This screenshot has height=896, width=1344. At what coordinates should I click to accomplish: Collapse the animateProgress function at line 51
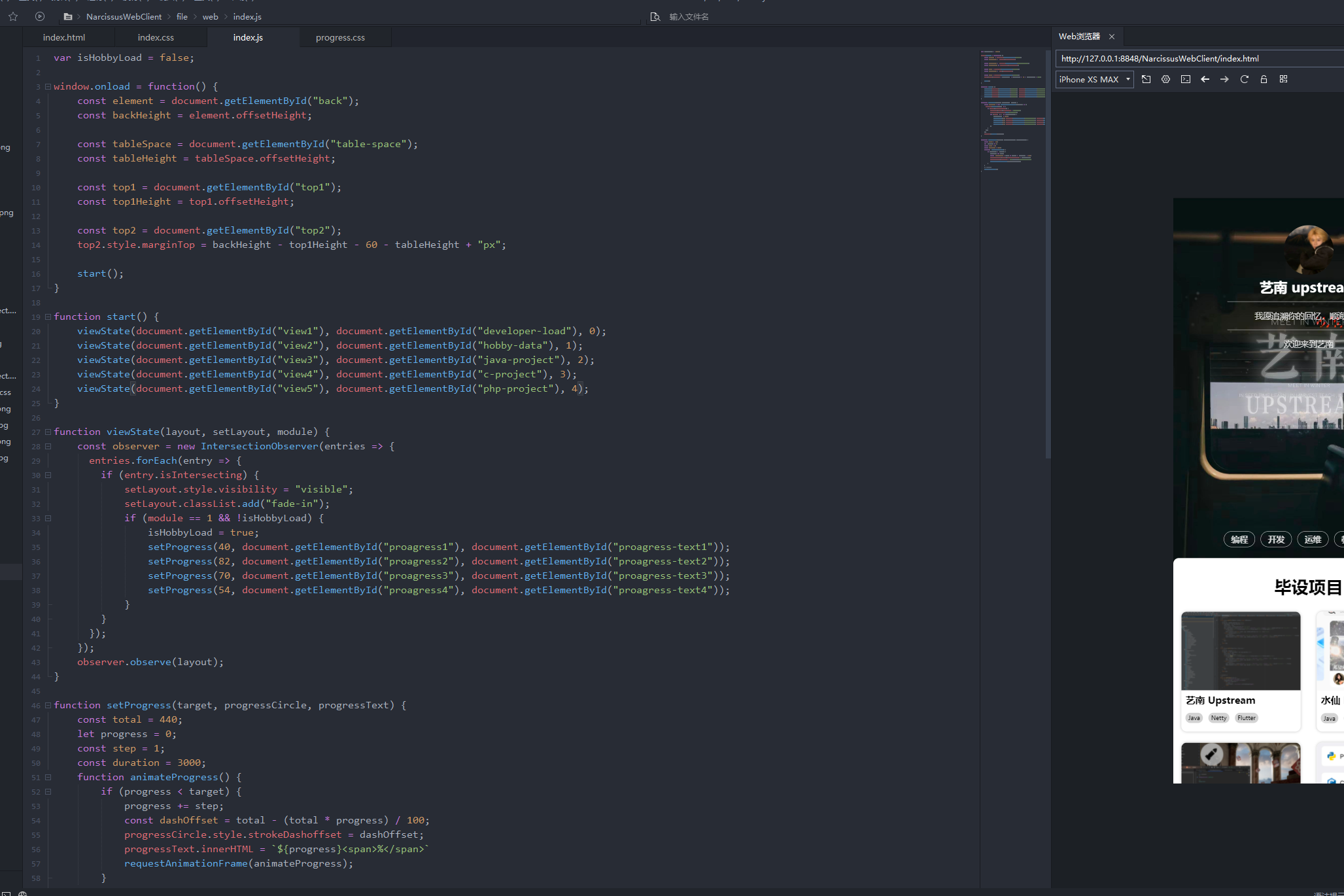48,777
